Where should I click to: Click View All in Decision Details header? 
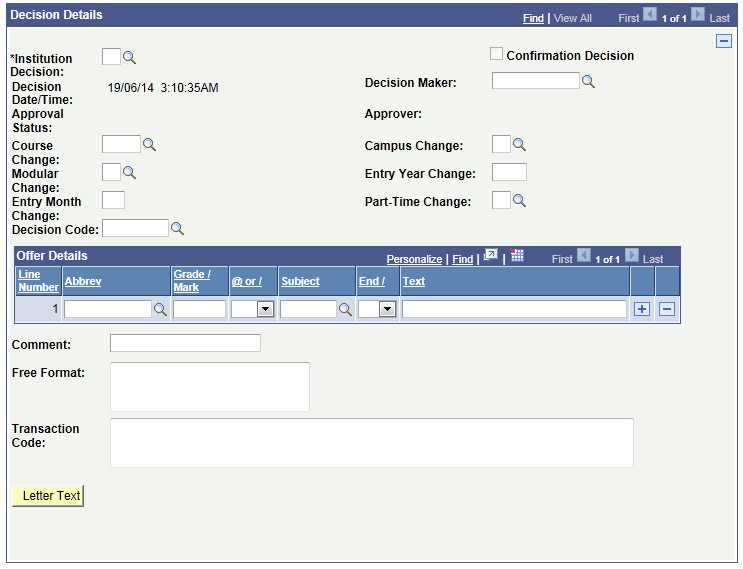[x=572, y=18]
